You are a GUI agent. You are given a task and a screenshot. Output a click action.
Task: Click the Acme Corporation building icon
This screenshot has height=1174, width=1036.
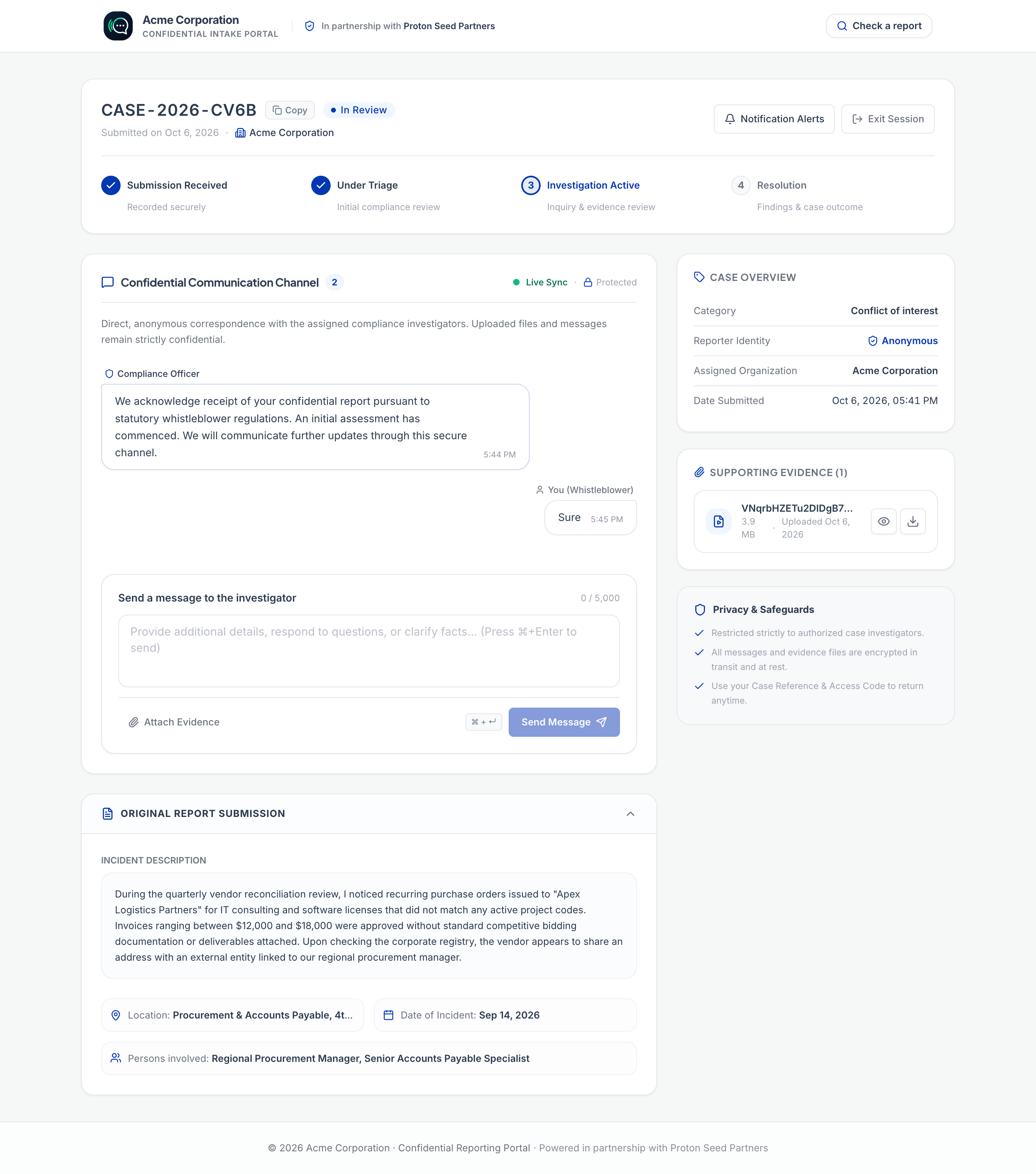(240, 133)
